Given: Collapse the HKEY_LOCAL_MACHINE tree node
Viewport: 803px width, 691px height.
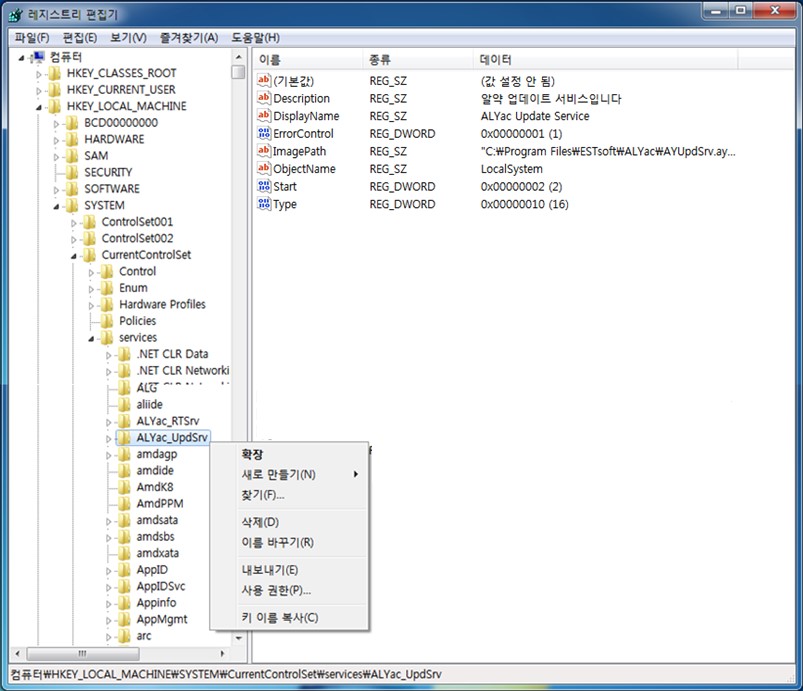Looking at the screenshot, I should click(39, 106).
